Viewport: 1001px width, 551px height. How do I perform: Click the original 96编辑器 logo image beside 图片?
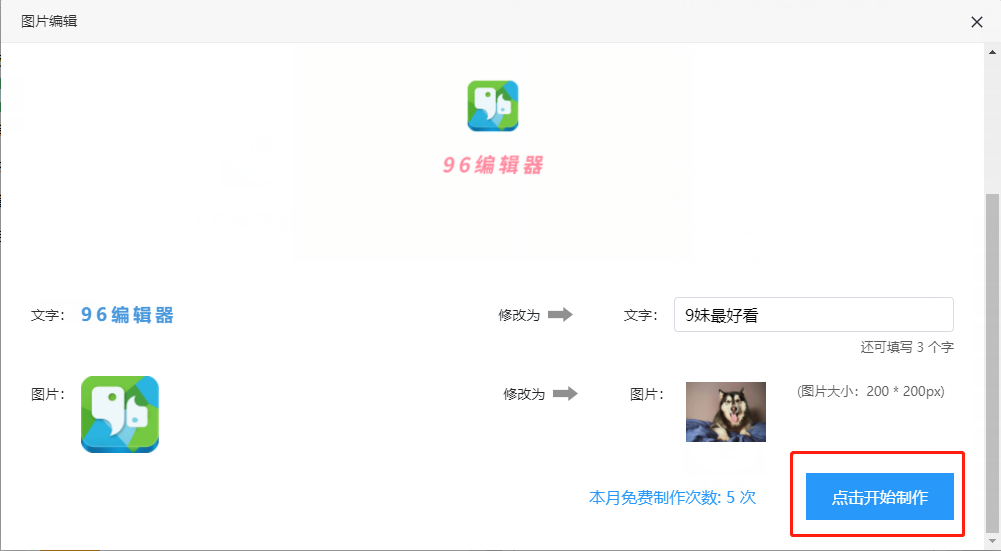point(120,414)
